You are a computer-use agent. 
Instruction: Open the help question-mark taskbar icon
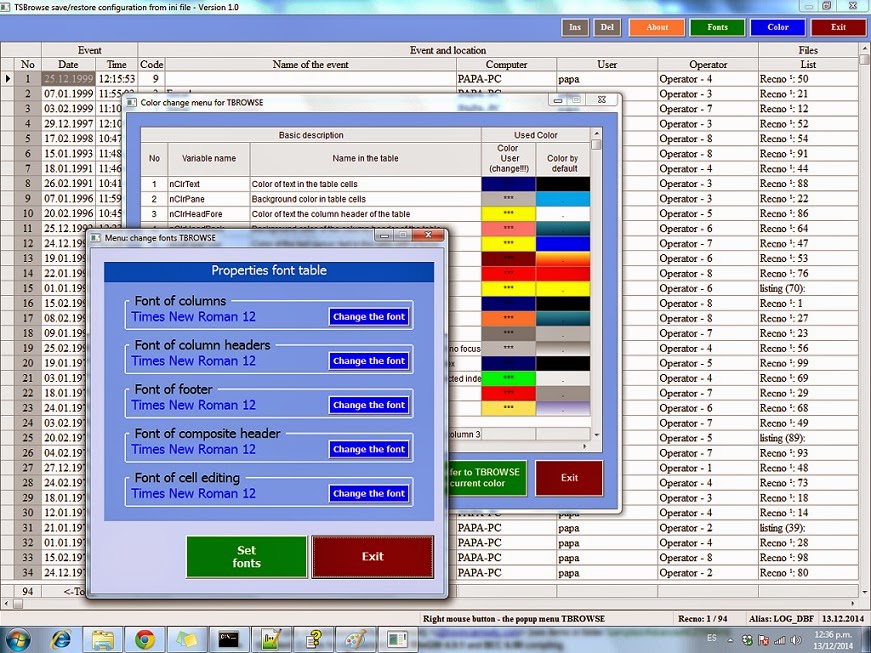pyautogui.click(x=313, y=640)
